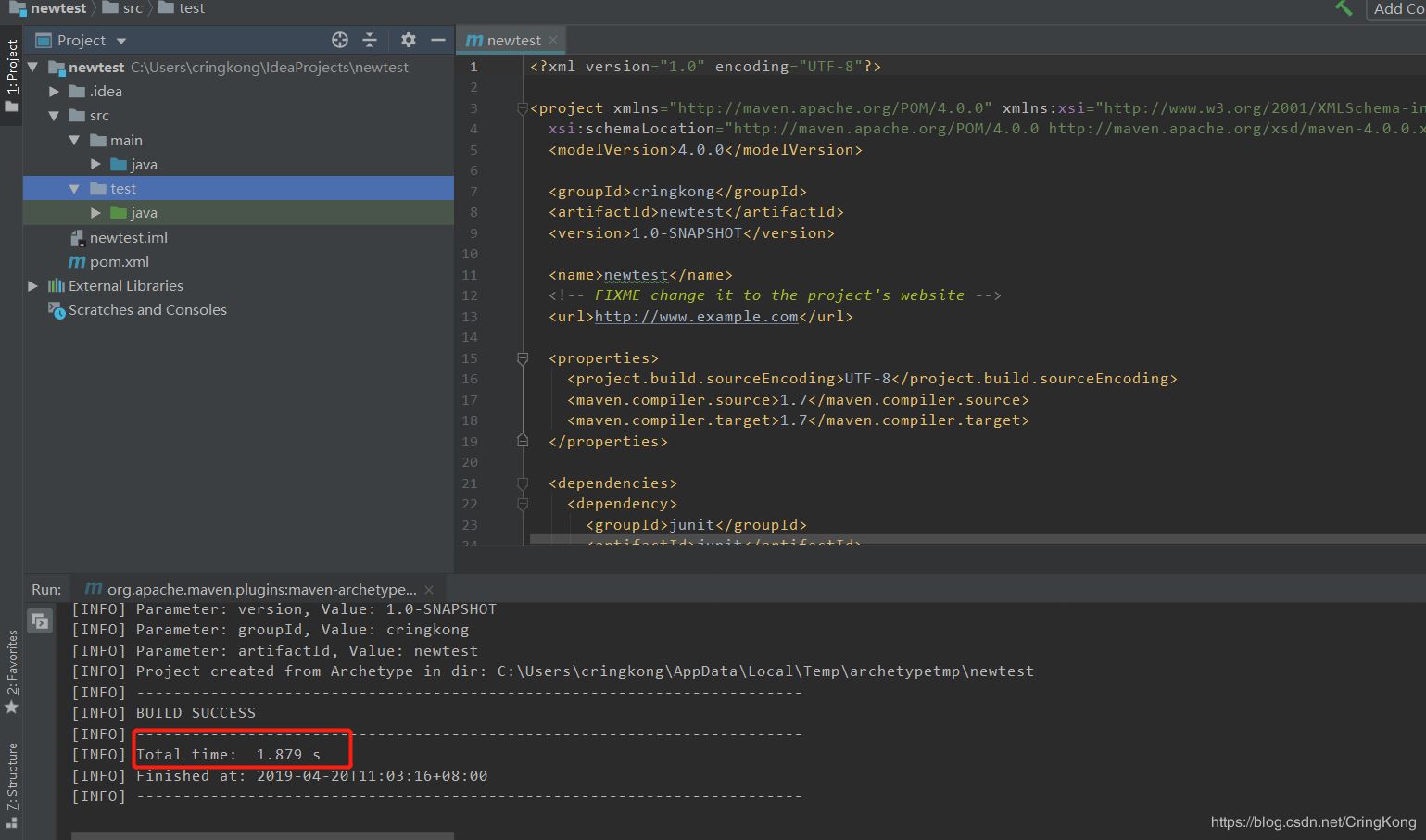Open Project panel settings gear
Viewport: 1426px width, 840px height.
coord(409,40)
